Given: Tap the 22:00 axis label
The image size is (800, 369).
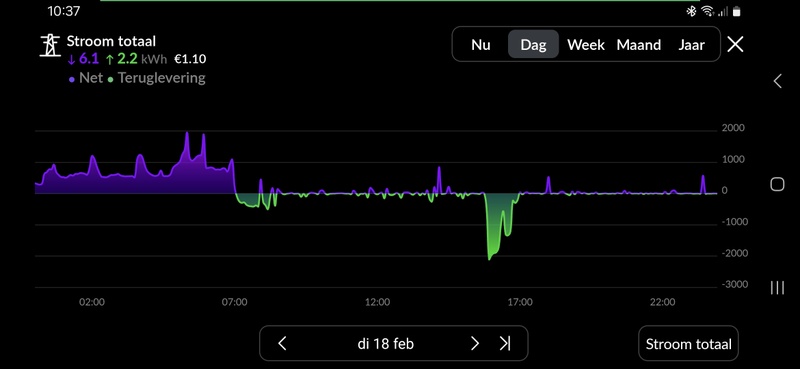Looking at the screenshot, I should coord(663,302).
